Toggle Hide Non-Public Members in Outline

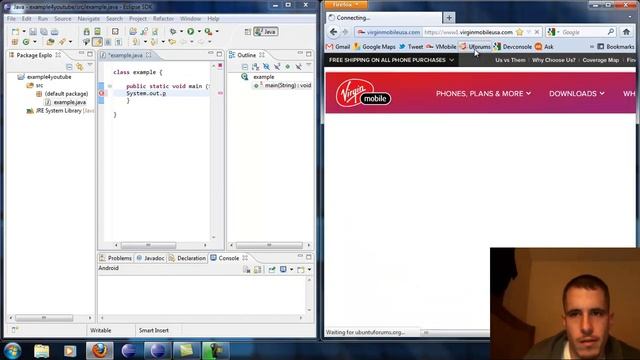[288, 67]
